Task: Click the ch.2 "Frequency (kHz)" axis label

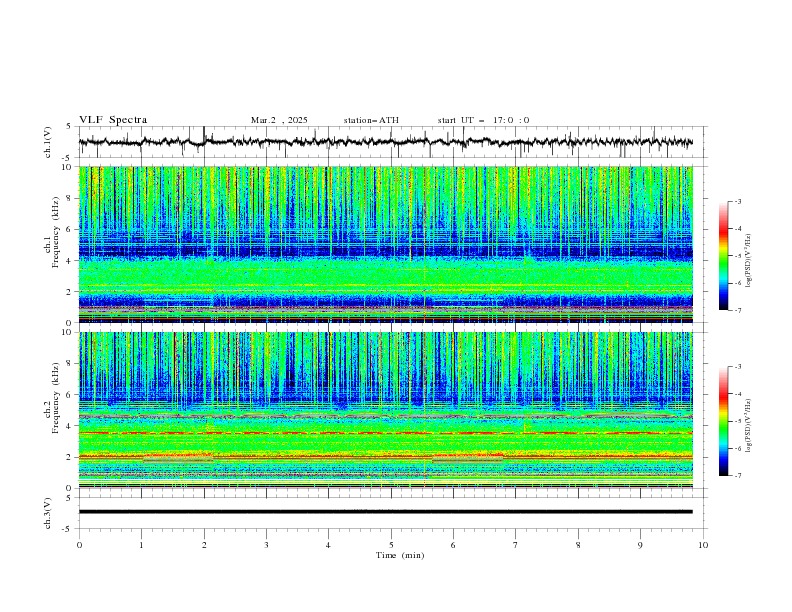Action: click(x=56, y=398)
